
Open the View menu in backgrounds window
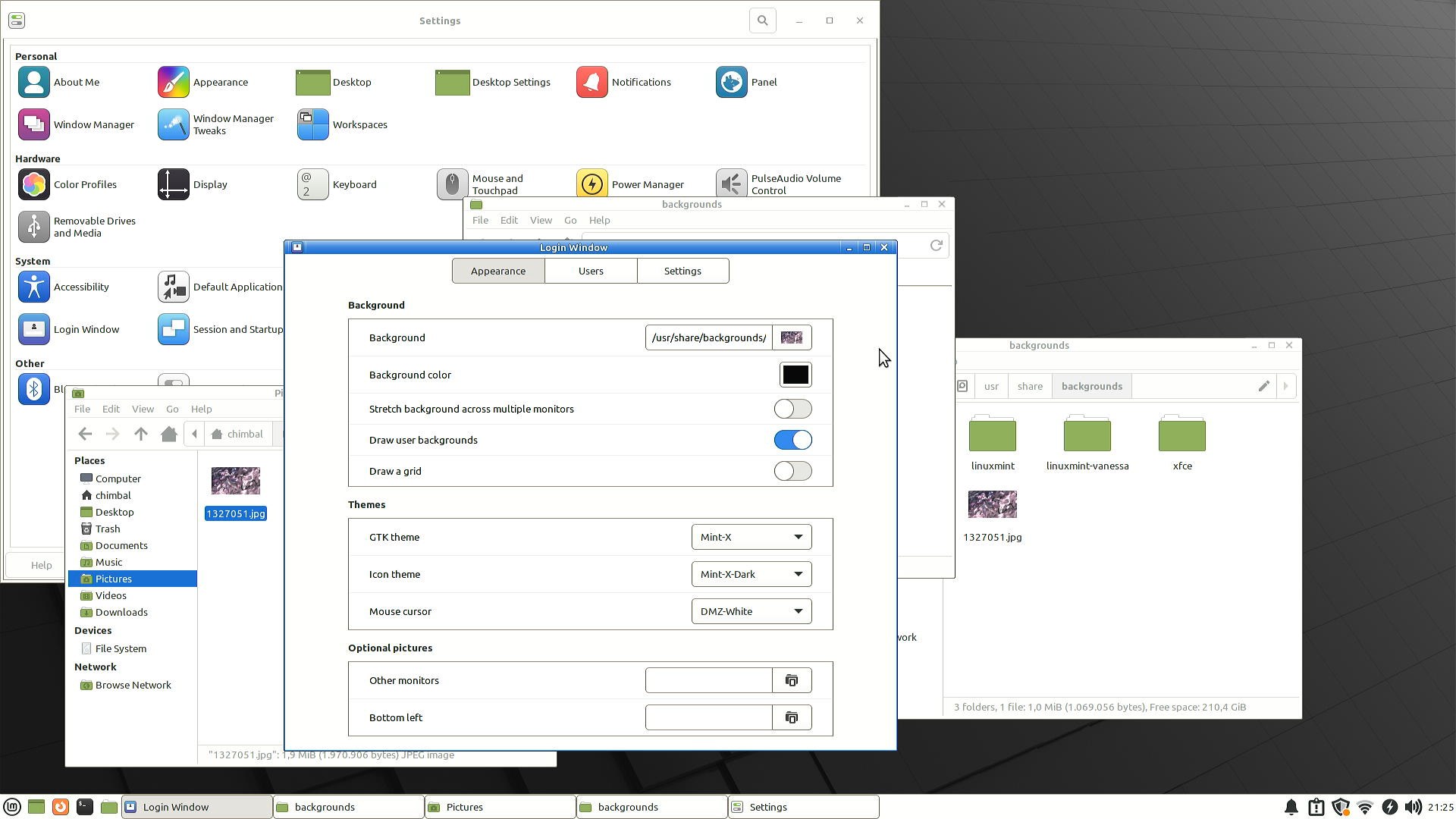coord(541,220)
